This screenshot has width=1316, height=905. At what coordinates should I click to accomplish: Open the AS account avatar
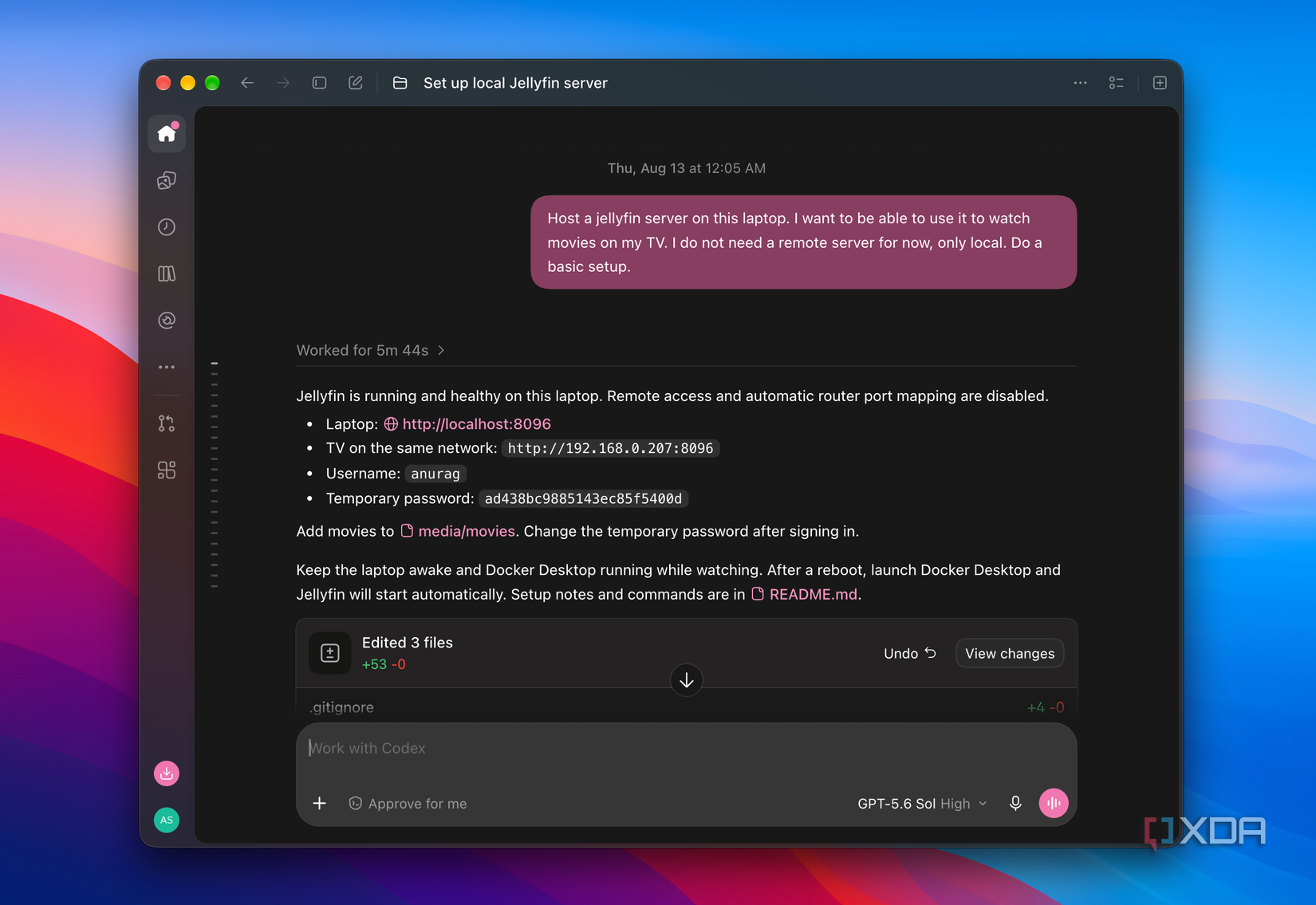[167, 820]
